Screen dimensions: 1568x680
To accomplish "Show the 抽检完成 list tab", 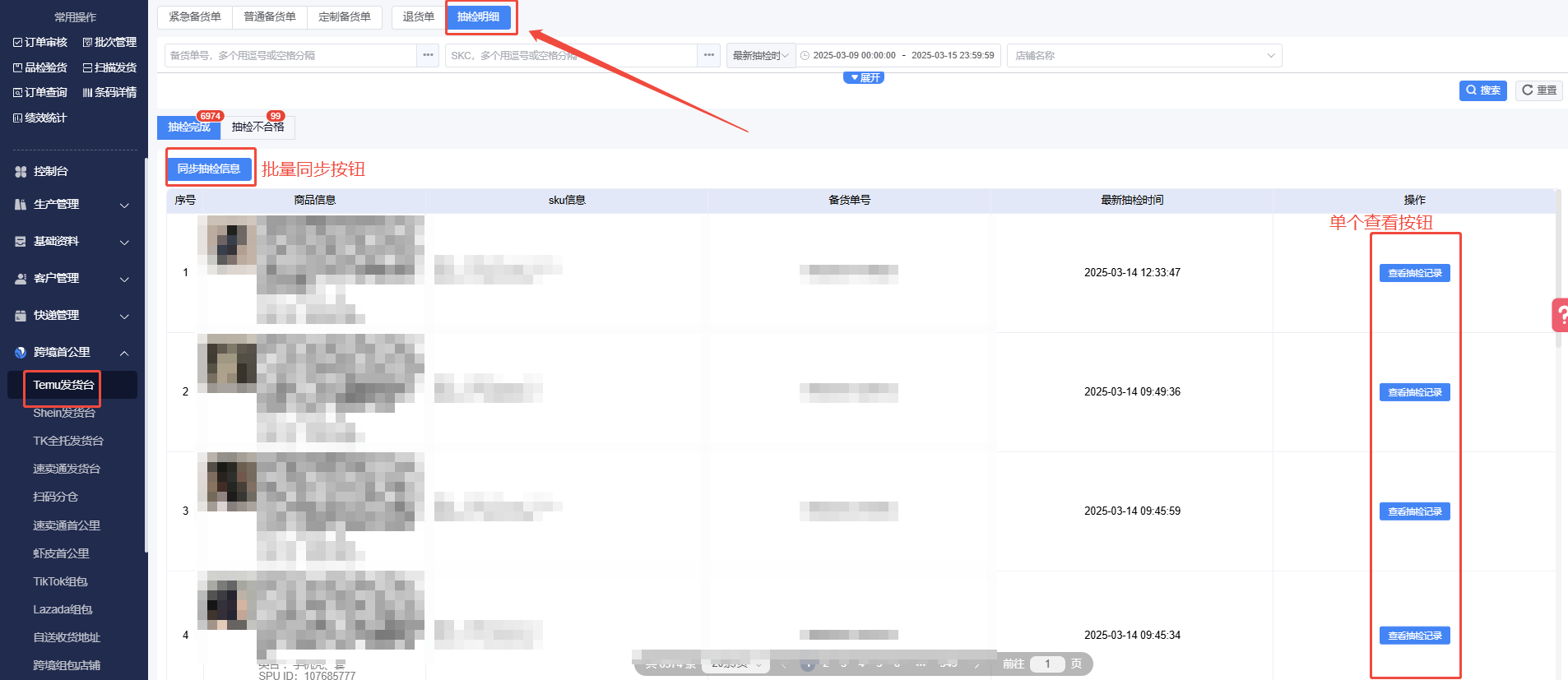I will coord(189,127).
